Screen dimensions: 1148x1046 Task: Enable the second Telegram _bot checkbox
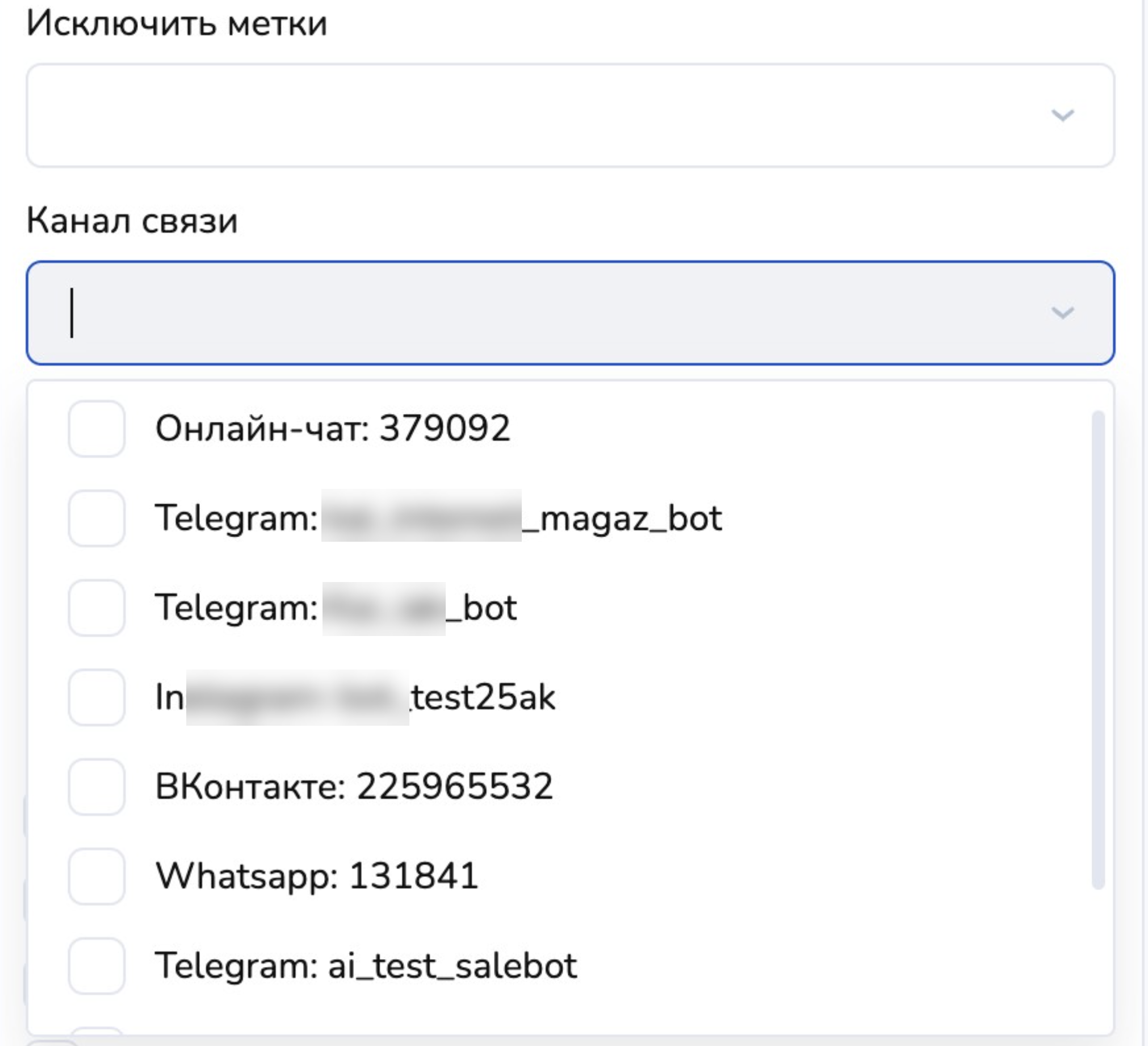coord(97,608)
